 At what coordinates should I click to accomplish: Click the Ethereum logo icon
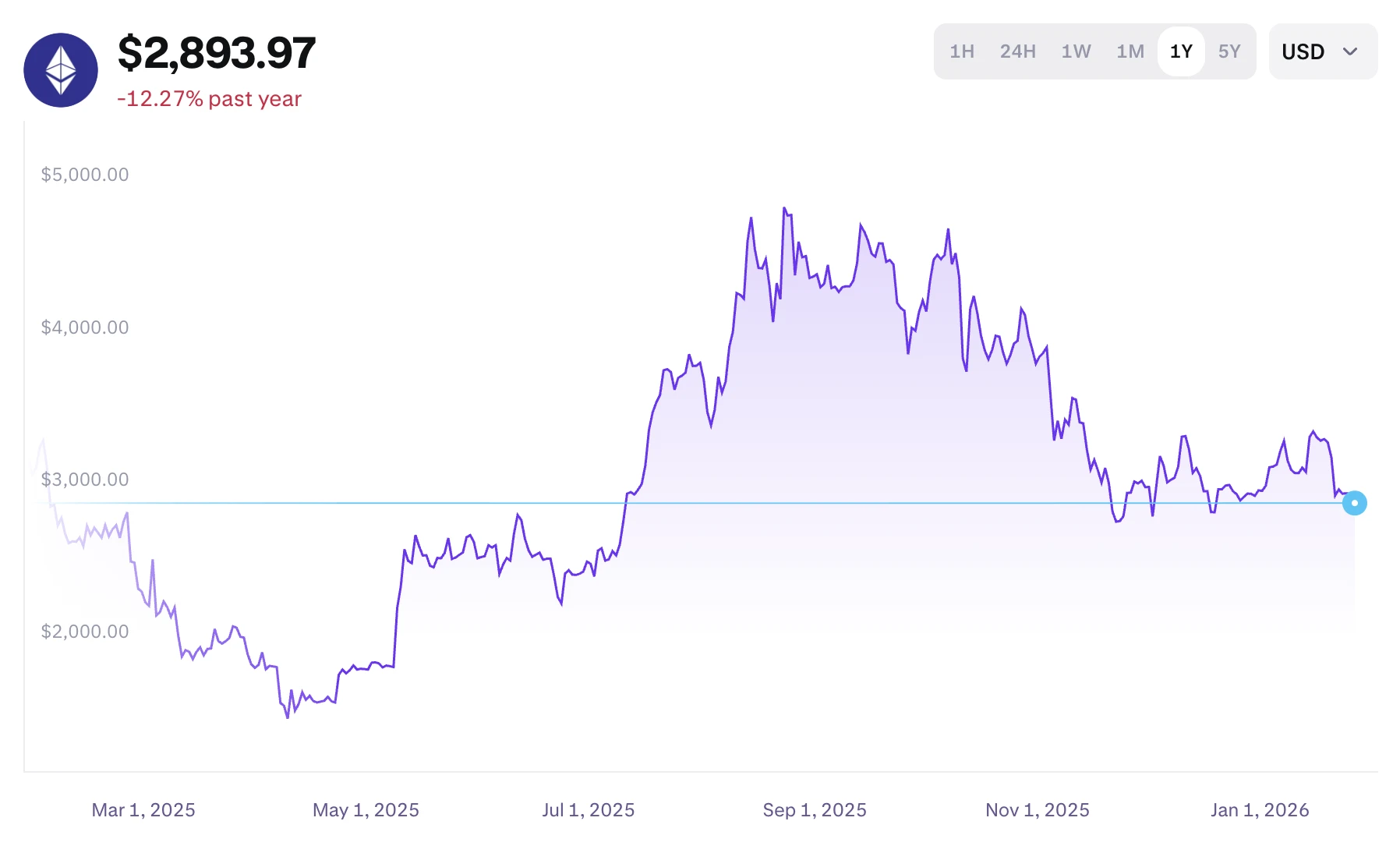pyautogui.click(x=61, y=70)
